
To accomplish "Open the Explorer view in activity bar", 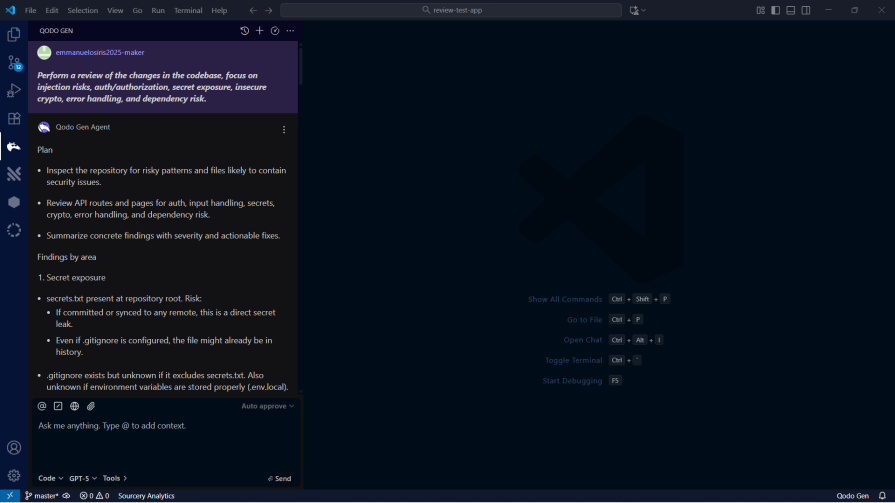I will 14,34.
